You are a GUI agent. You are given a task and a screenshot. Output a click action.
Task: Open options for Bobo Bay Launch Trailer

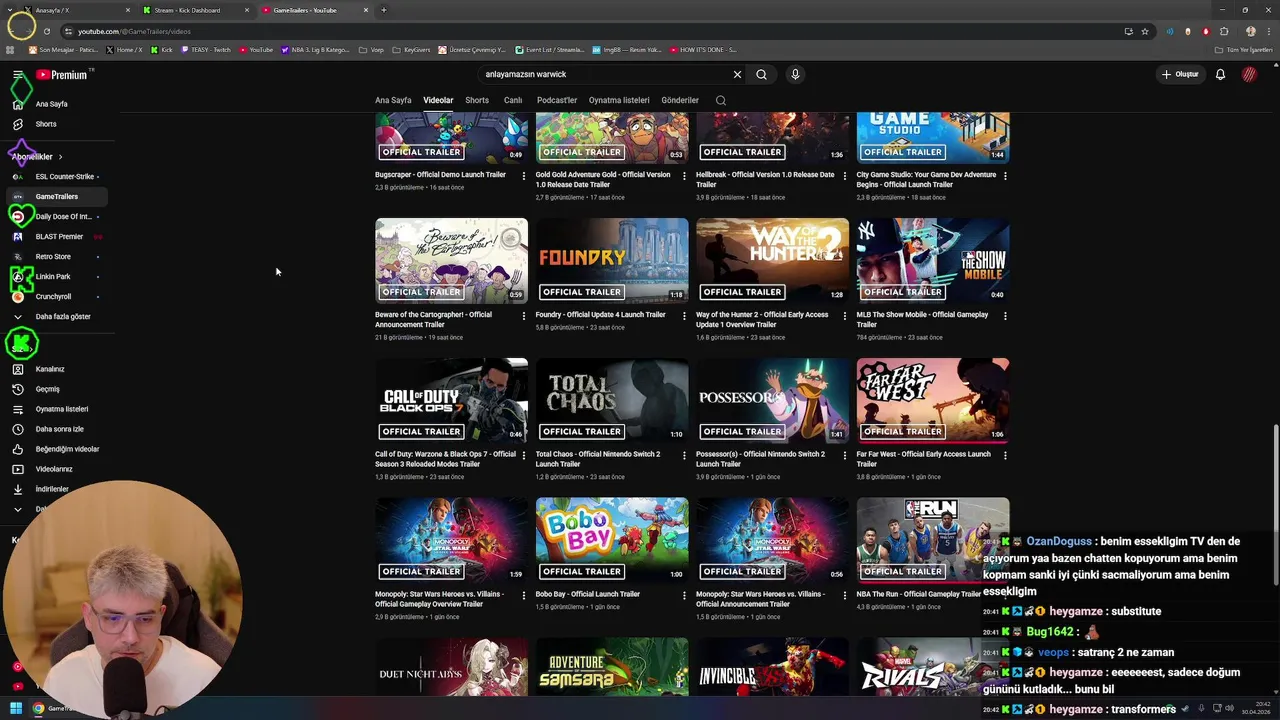pos(684,595)
